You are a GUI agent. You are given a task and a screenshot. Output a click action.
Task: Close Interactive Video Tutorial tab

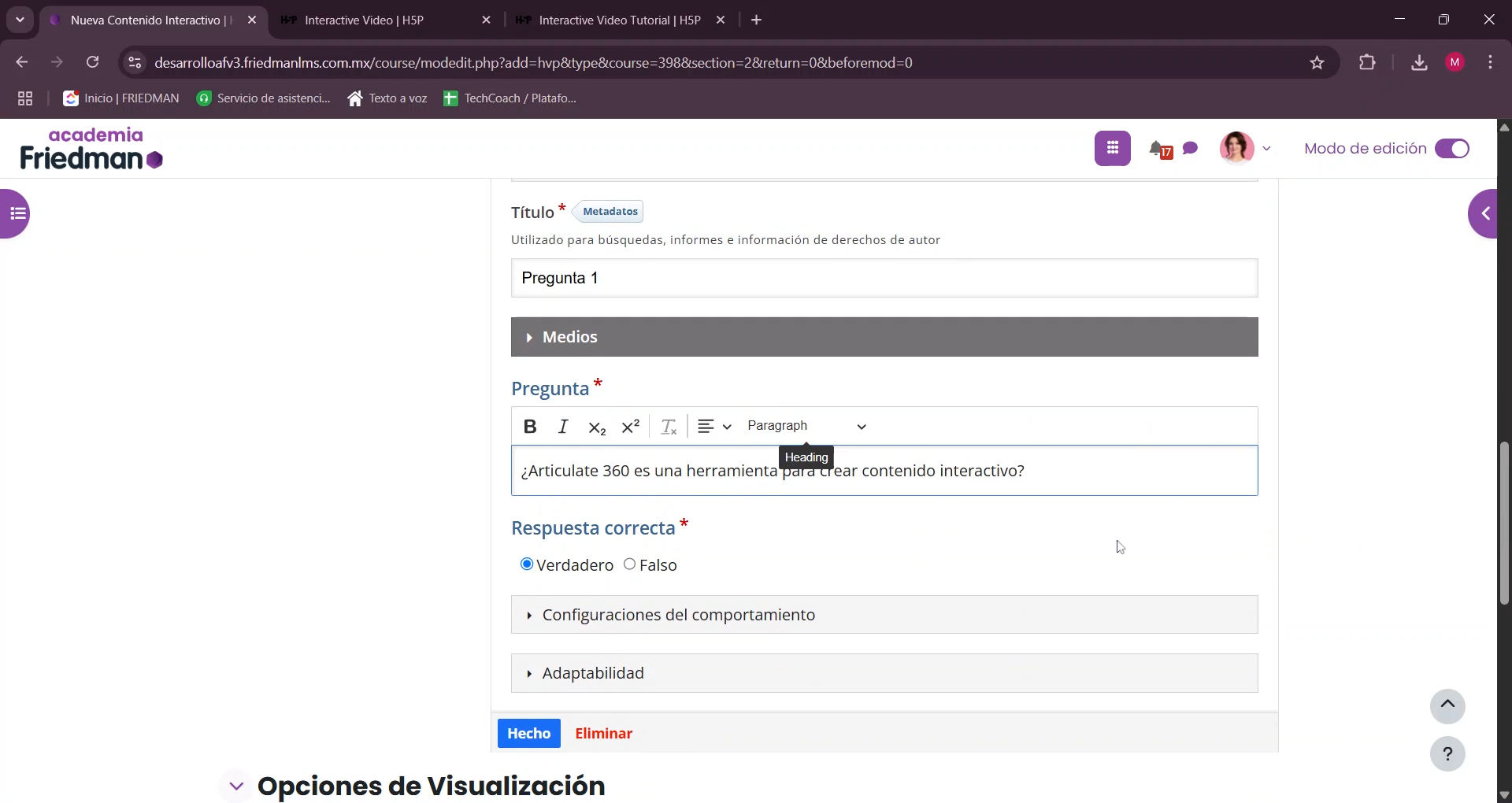(721, 20)
